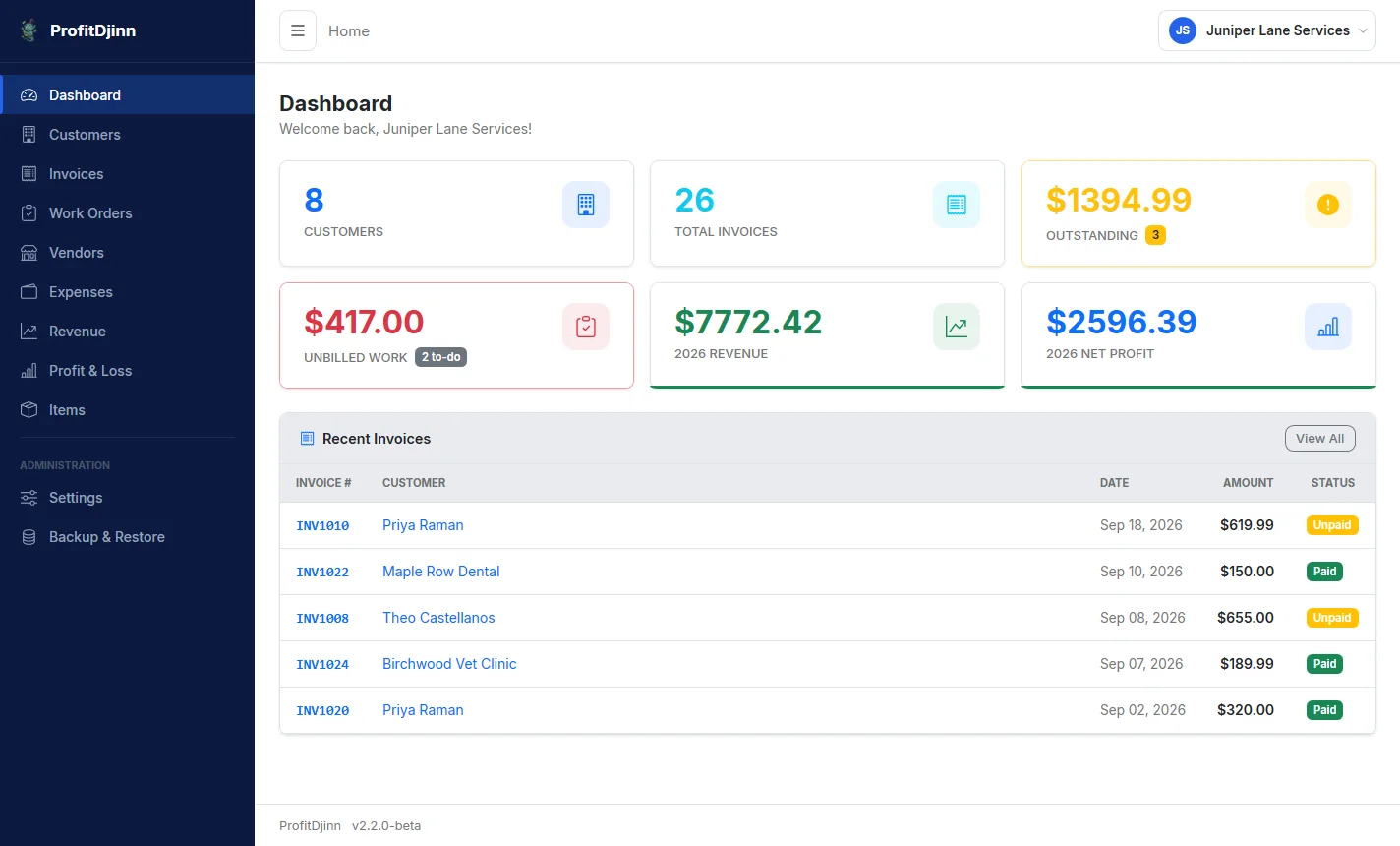Screen dimensions: 1400x846
Task: Open the Dashboard menu item
Action: (x=127, y=95)
